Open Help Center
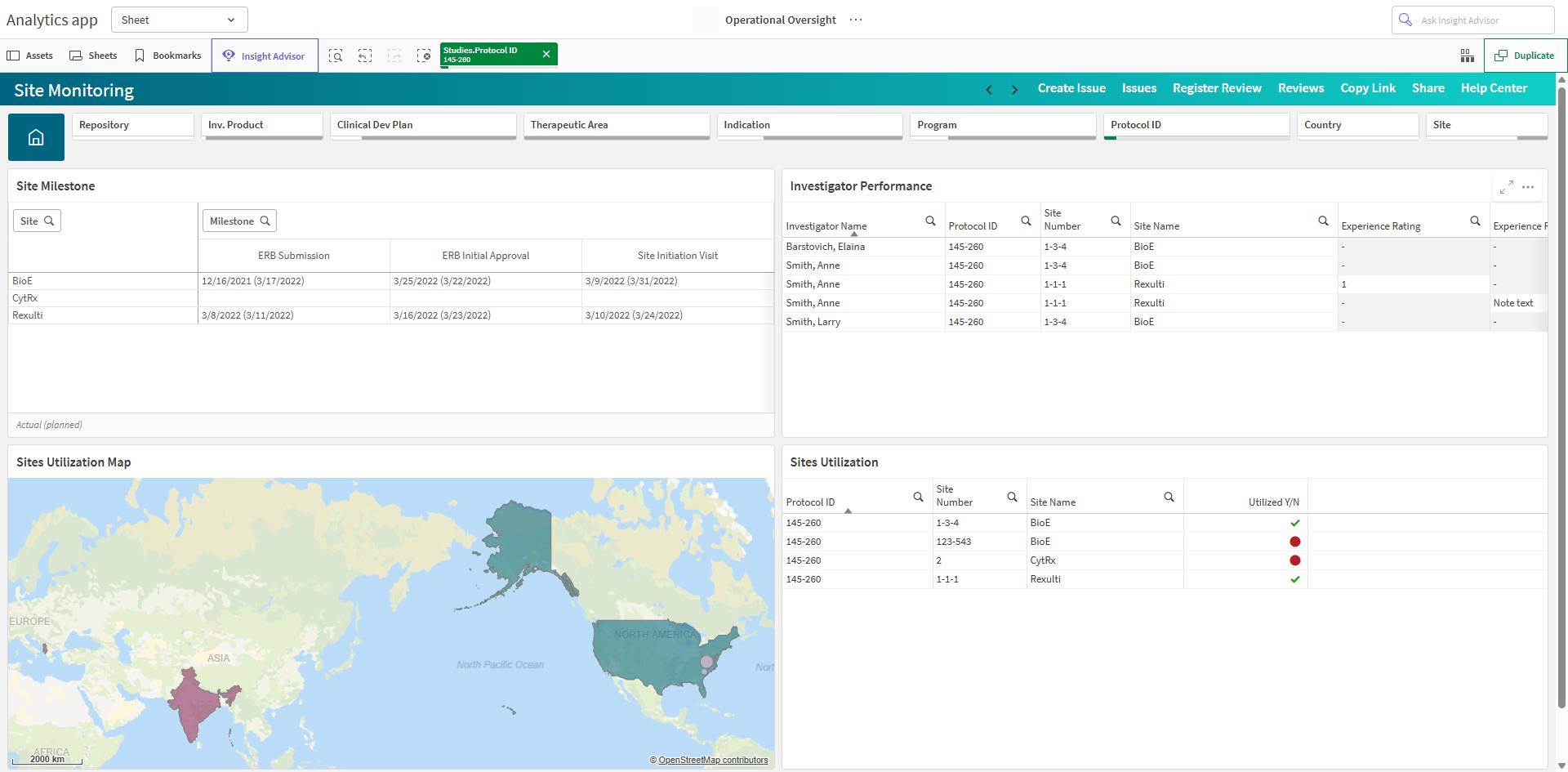The height and width of the screenshot is (772, 1568). click(x=1494, y=88)
